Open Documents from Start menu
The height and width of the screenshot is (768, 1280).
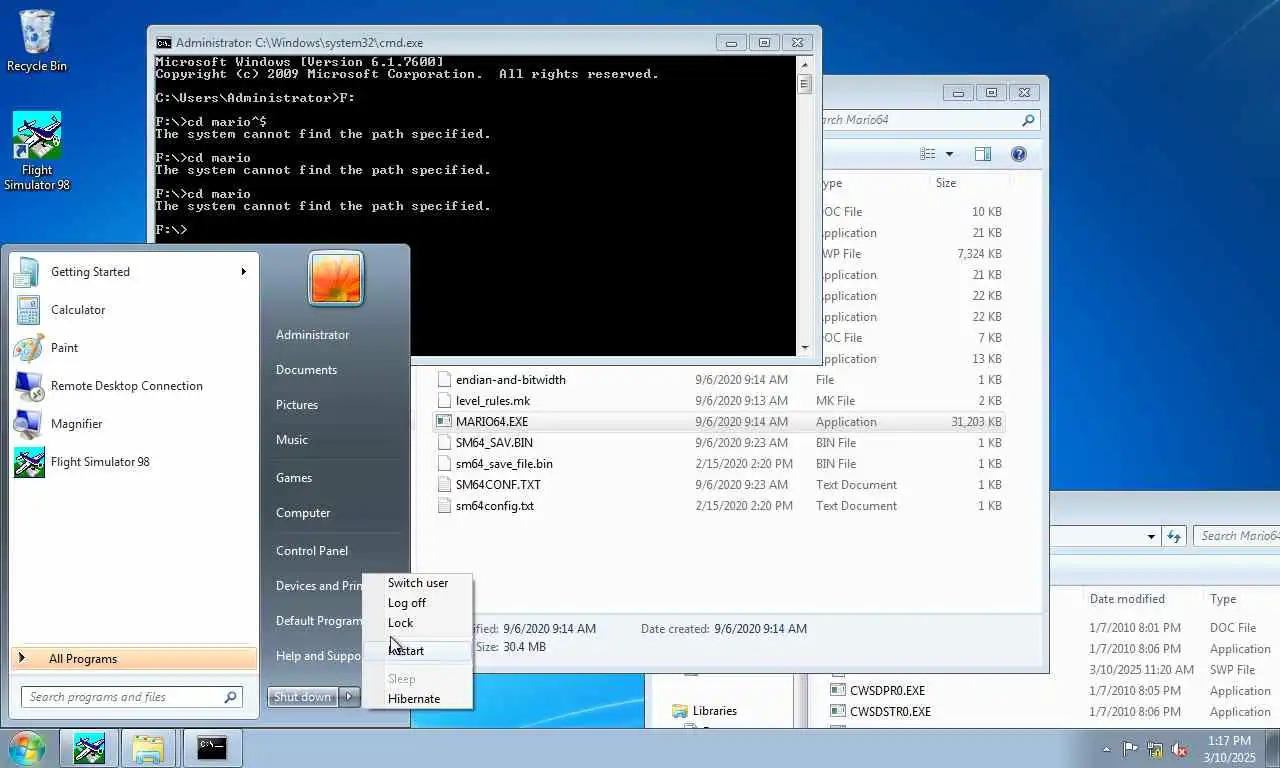[307, 370]
